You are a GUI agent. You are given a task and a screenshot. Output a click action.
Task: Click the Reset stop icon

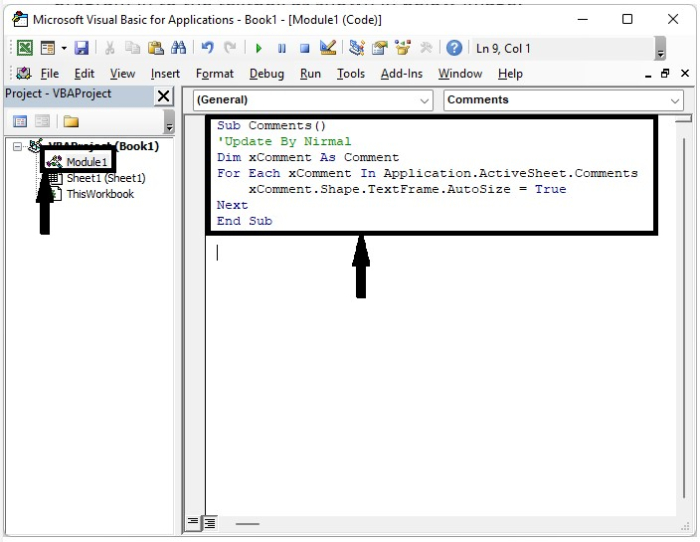point(305,48)
